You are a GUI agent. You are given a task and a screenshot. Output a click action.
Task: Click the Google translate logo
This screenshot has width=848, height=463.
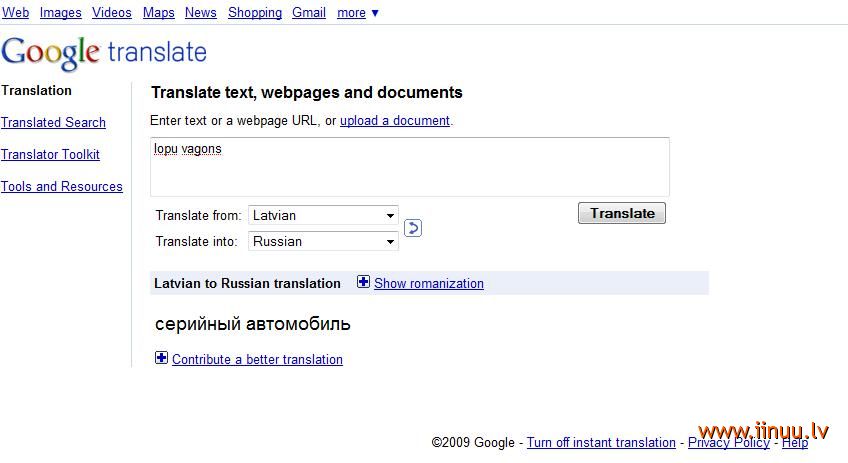tap(104, 53)
